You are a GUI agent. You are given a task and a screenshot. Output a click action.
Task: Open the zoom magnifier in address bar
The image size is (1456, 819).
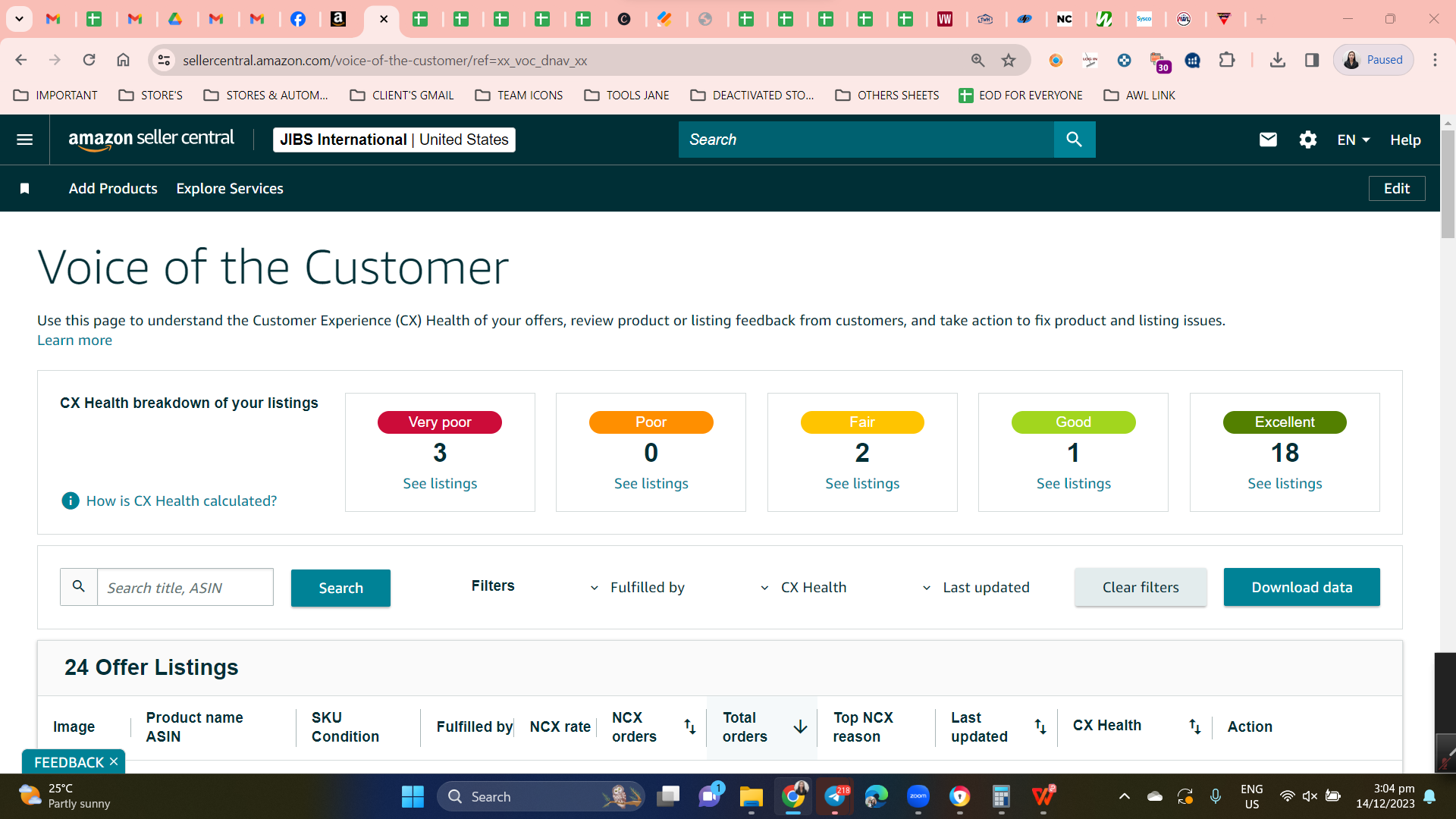(x=977, y=60)
